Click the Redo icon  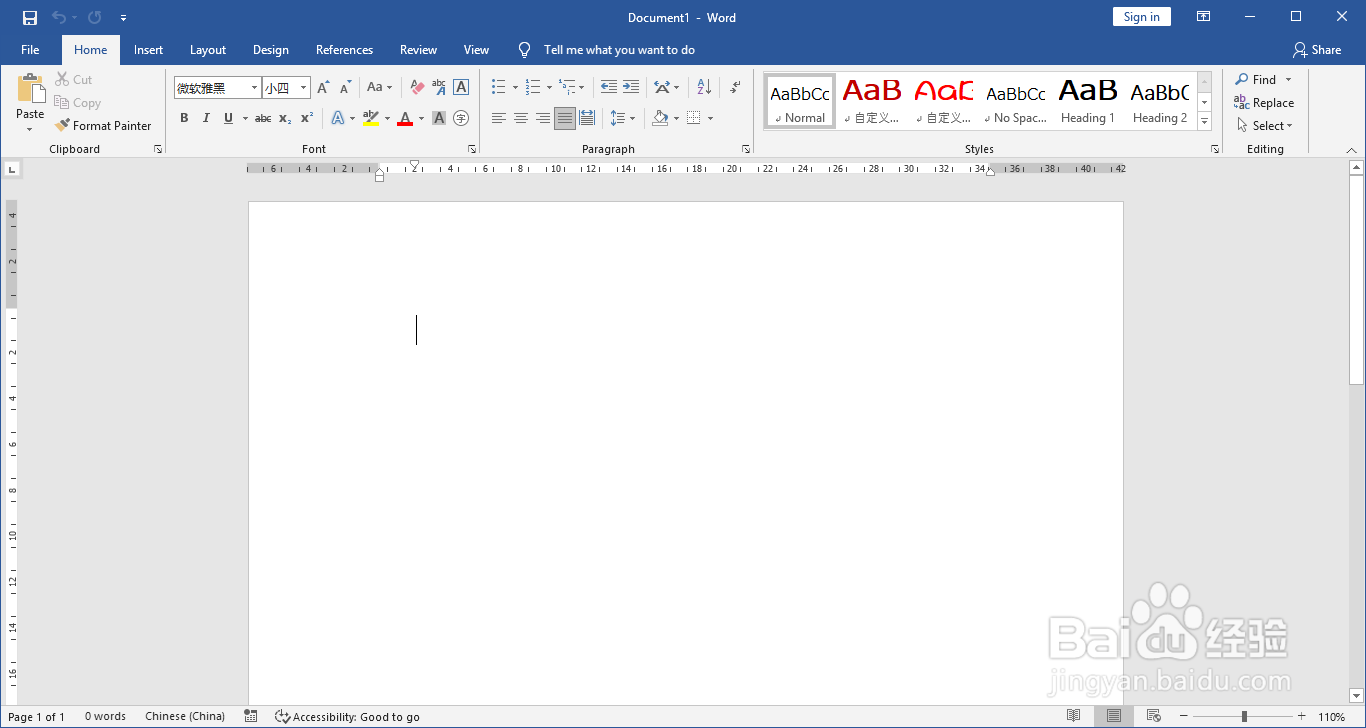[95, 17]
